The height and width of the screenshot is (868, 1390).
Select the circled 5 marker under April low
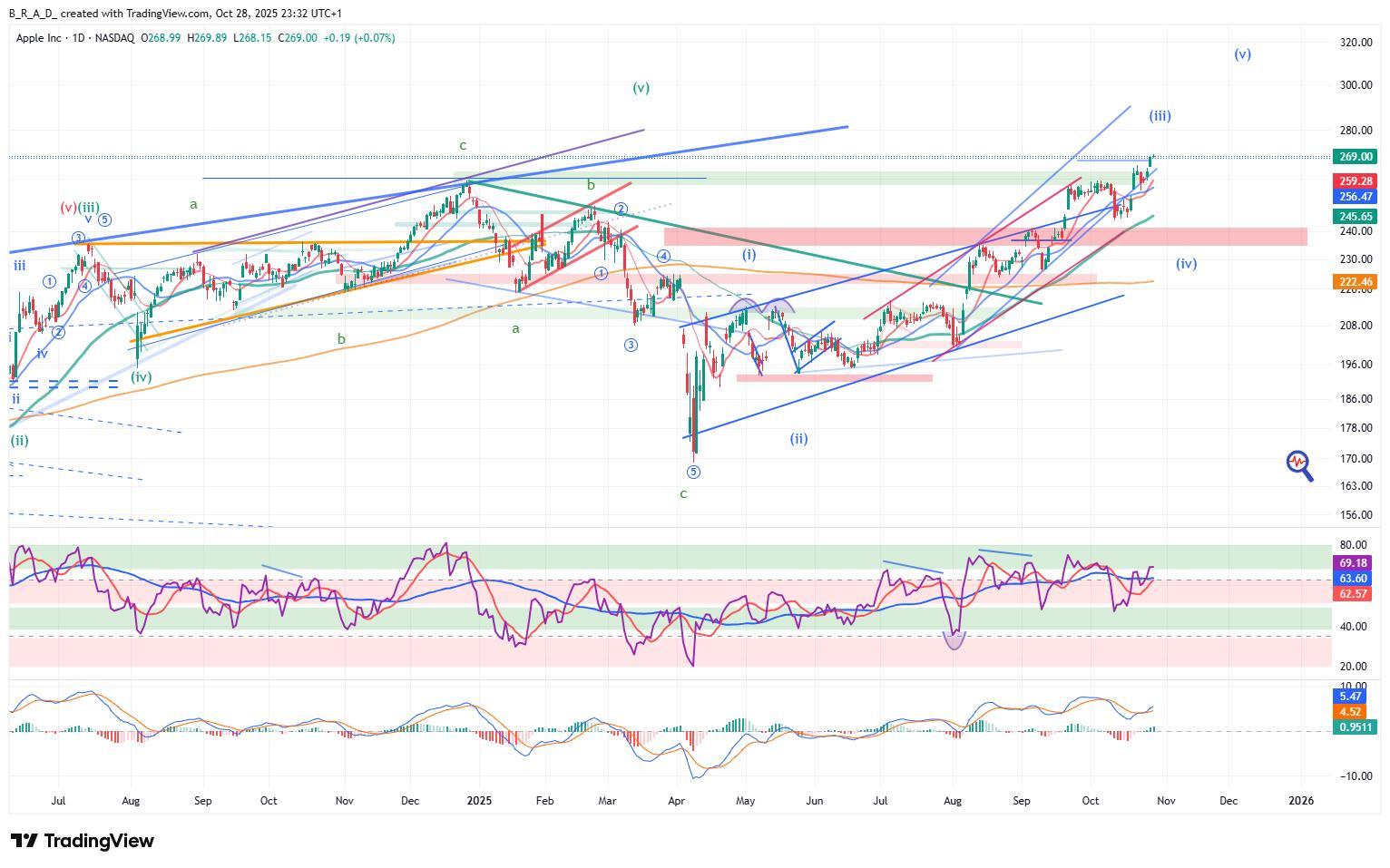click(x=693, y=472)
